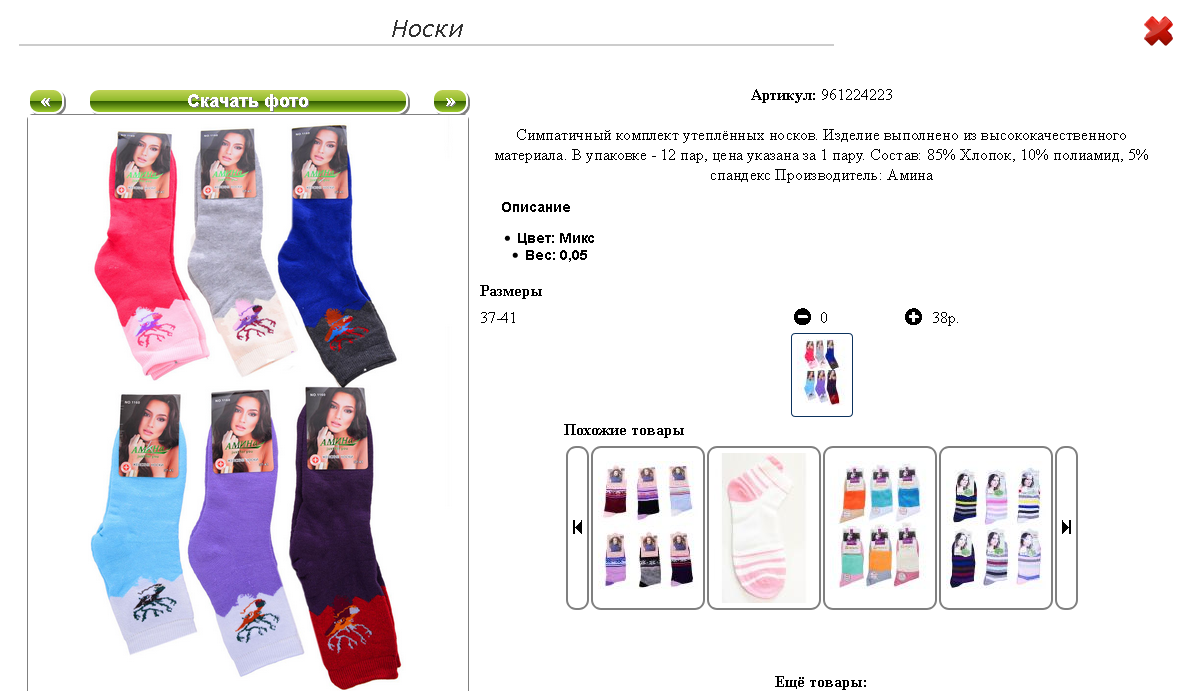Open the pink striped white sock item

[x=764, y=528]
